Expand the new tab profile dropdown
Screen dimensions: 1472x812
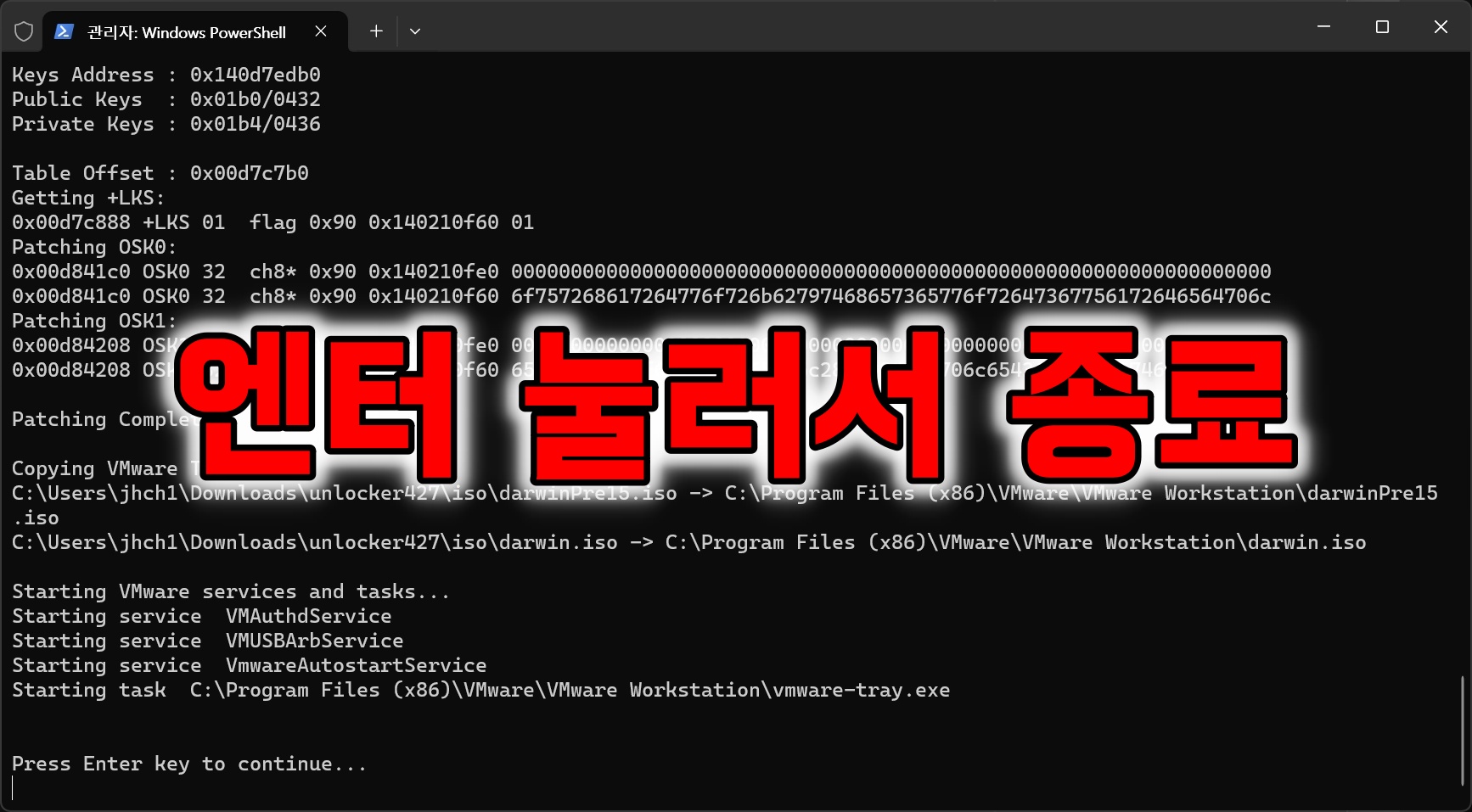(x=415, y=31)
